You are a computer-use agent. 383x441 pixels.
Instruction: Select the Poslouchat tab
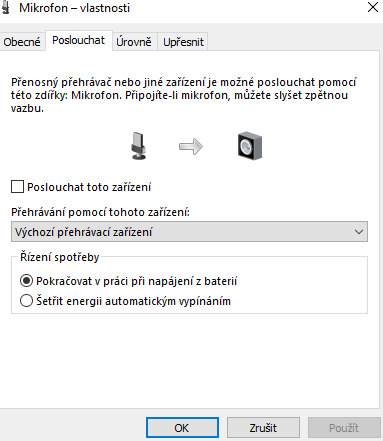(x=79, y=40)
